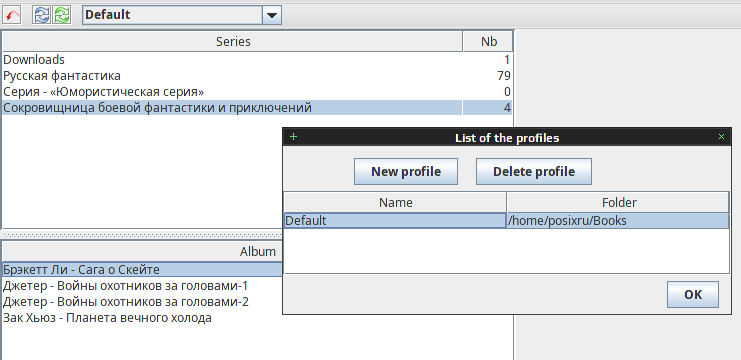Click the Delete profile button
The height and width of the screenshot is (360, 741).
(x=534, y=171)
